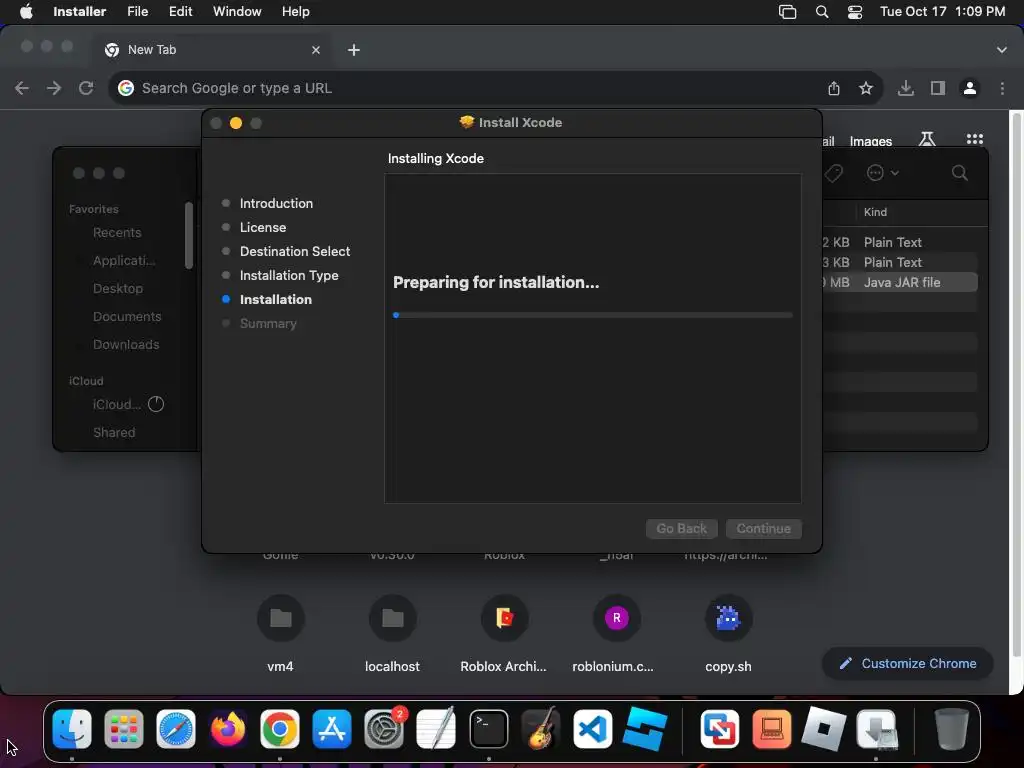
Task: Launch Safari from the Dock
Action: [x=176, y=728]
